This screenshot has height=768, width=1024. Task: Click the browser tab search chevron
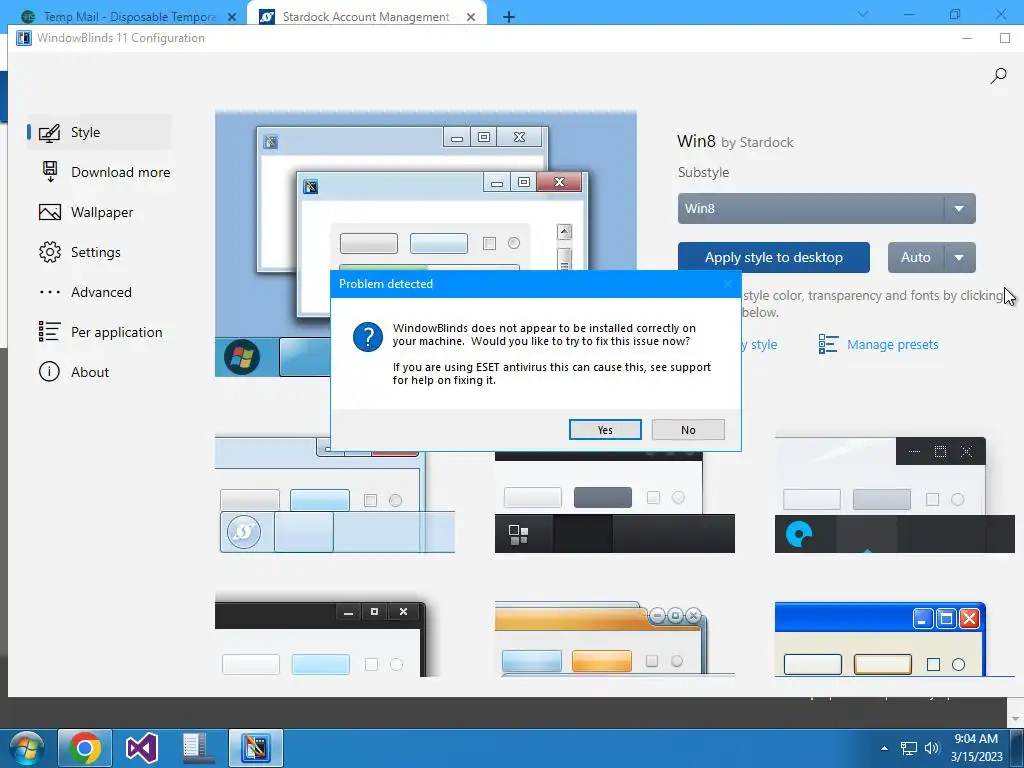[863, 14]
